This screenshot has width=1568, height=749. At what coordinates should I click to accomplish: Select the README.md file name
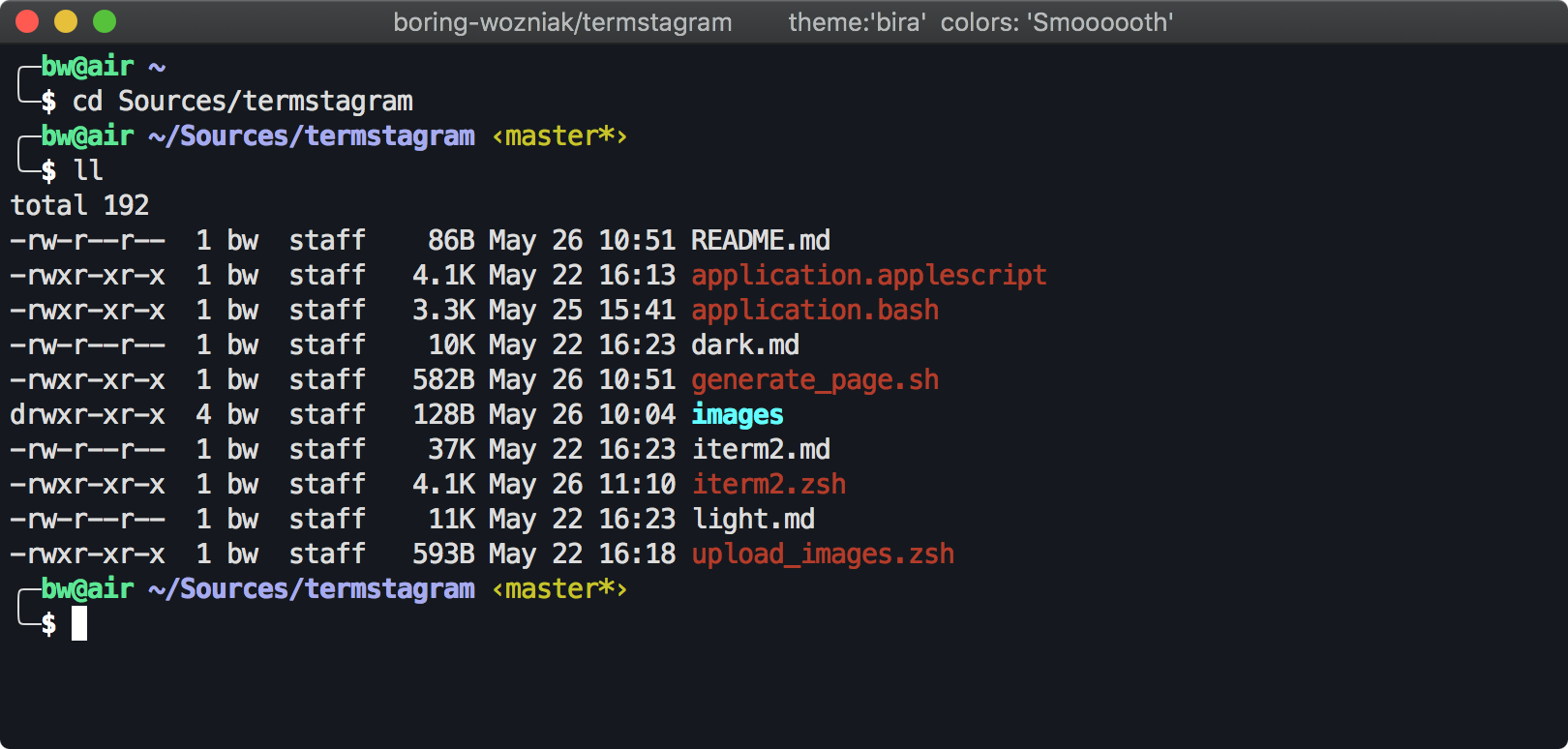tap(761, 240)
